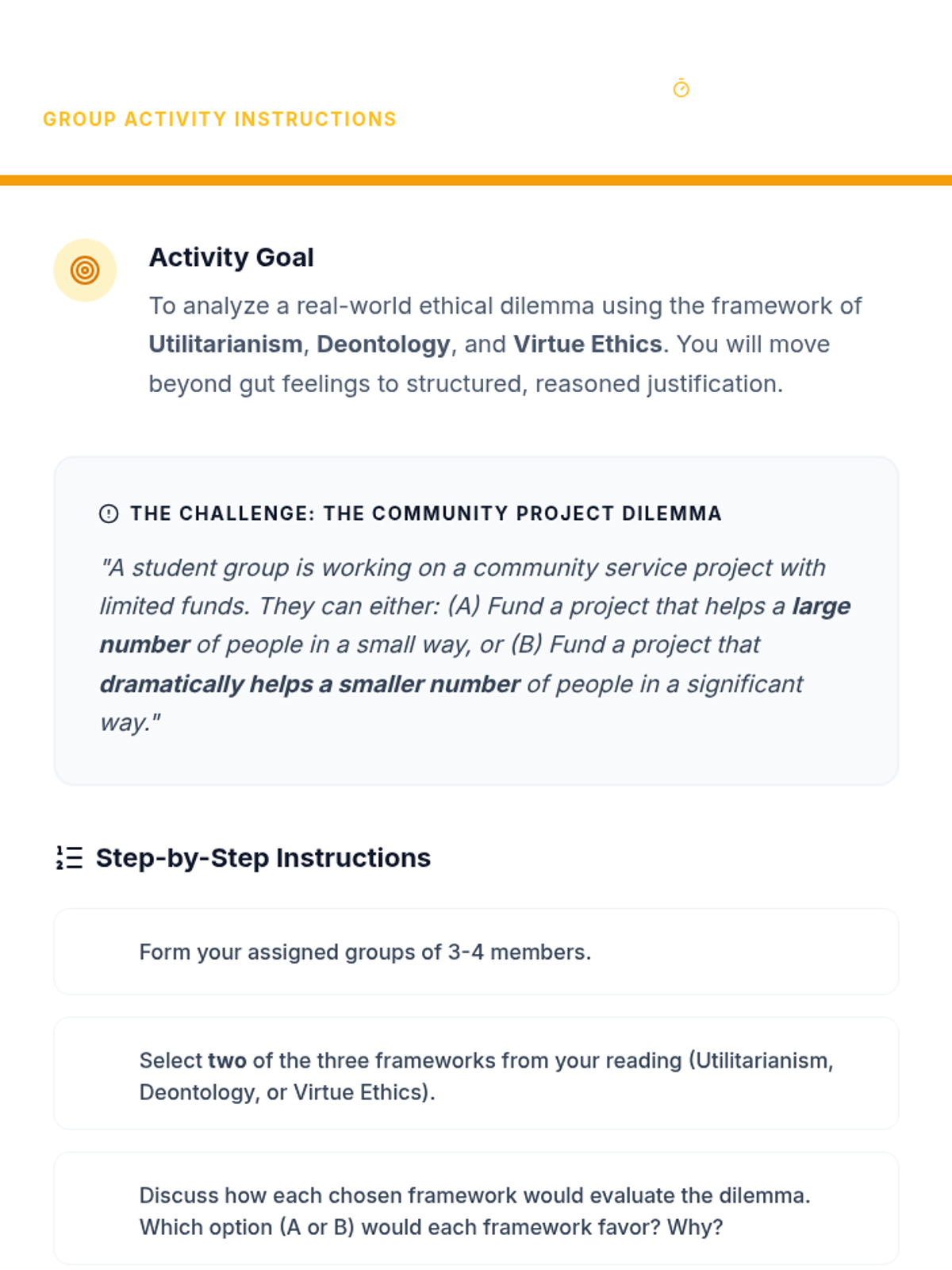Image resolution: width=952 pixels, height=1270 pixels.
Task: Click the bold word Deontology in goal text
Action: [383, 344]
